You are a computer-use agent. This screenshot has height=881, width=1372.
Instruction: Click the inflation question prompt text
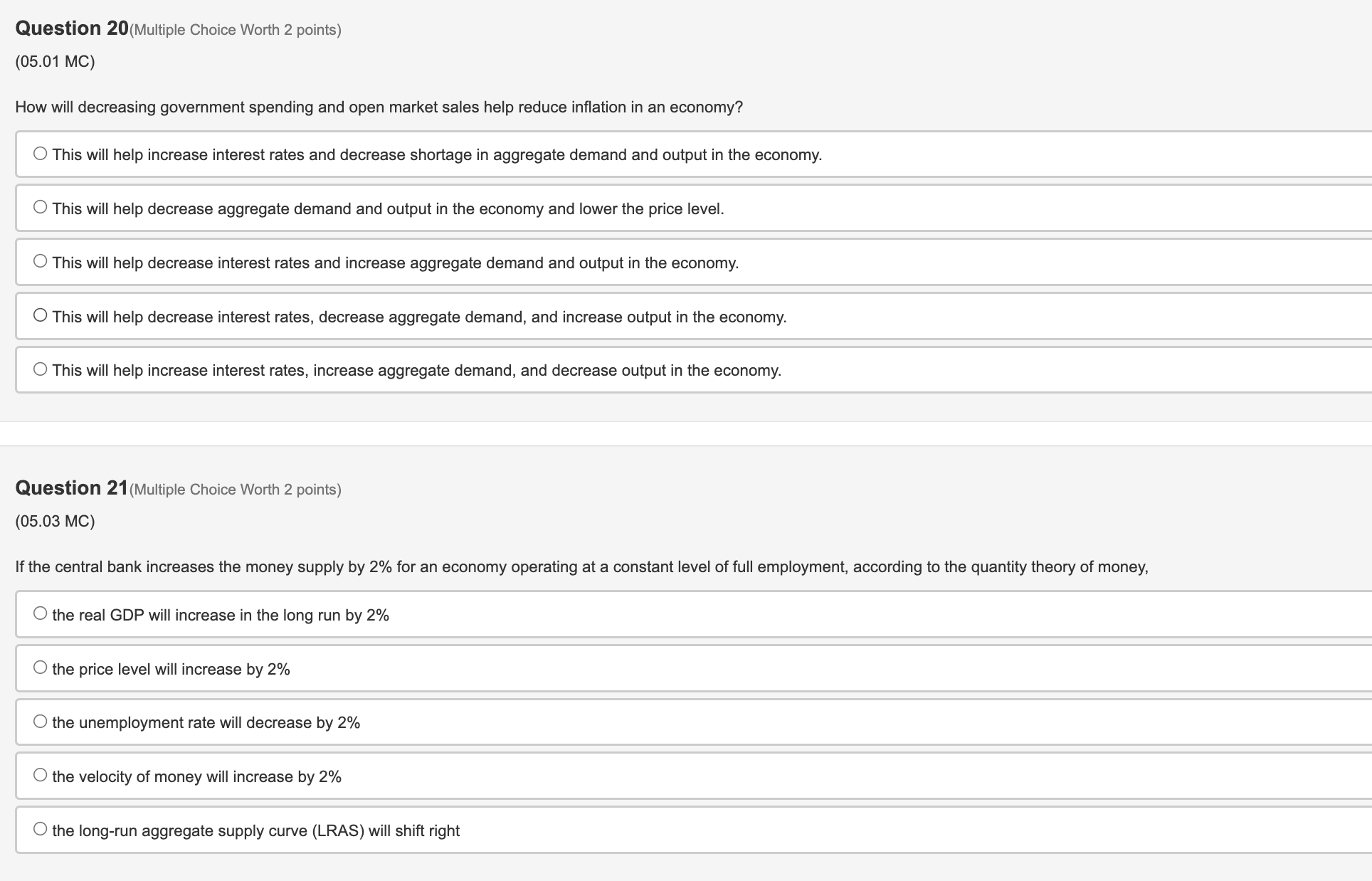click(379, 107)
